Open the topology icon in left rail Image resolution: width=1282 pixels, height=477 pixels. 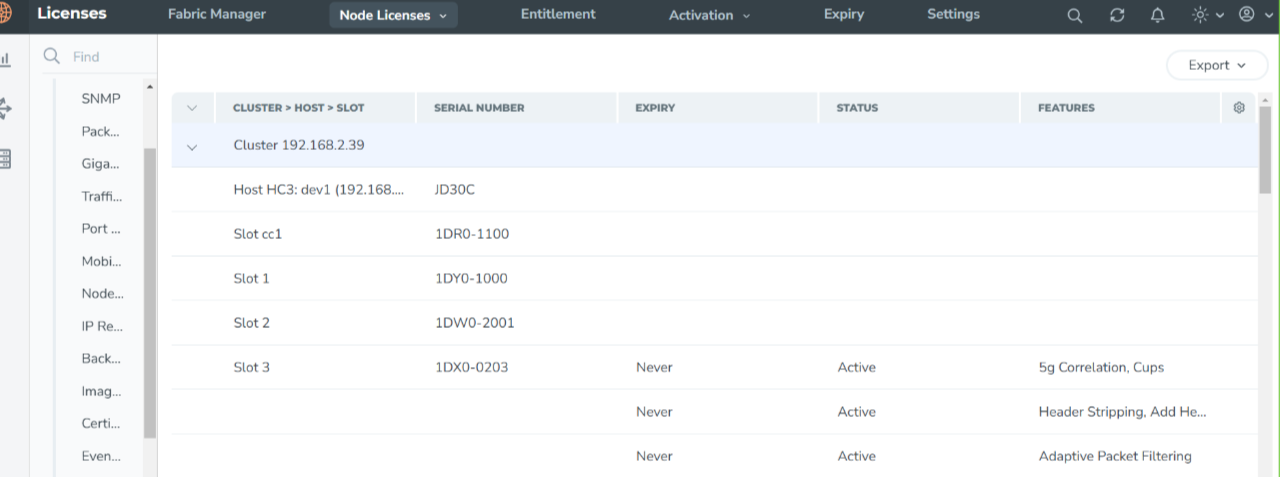click(x=5, y=108)
